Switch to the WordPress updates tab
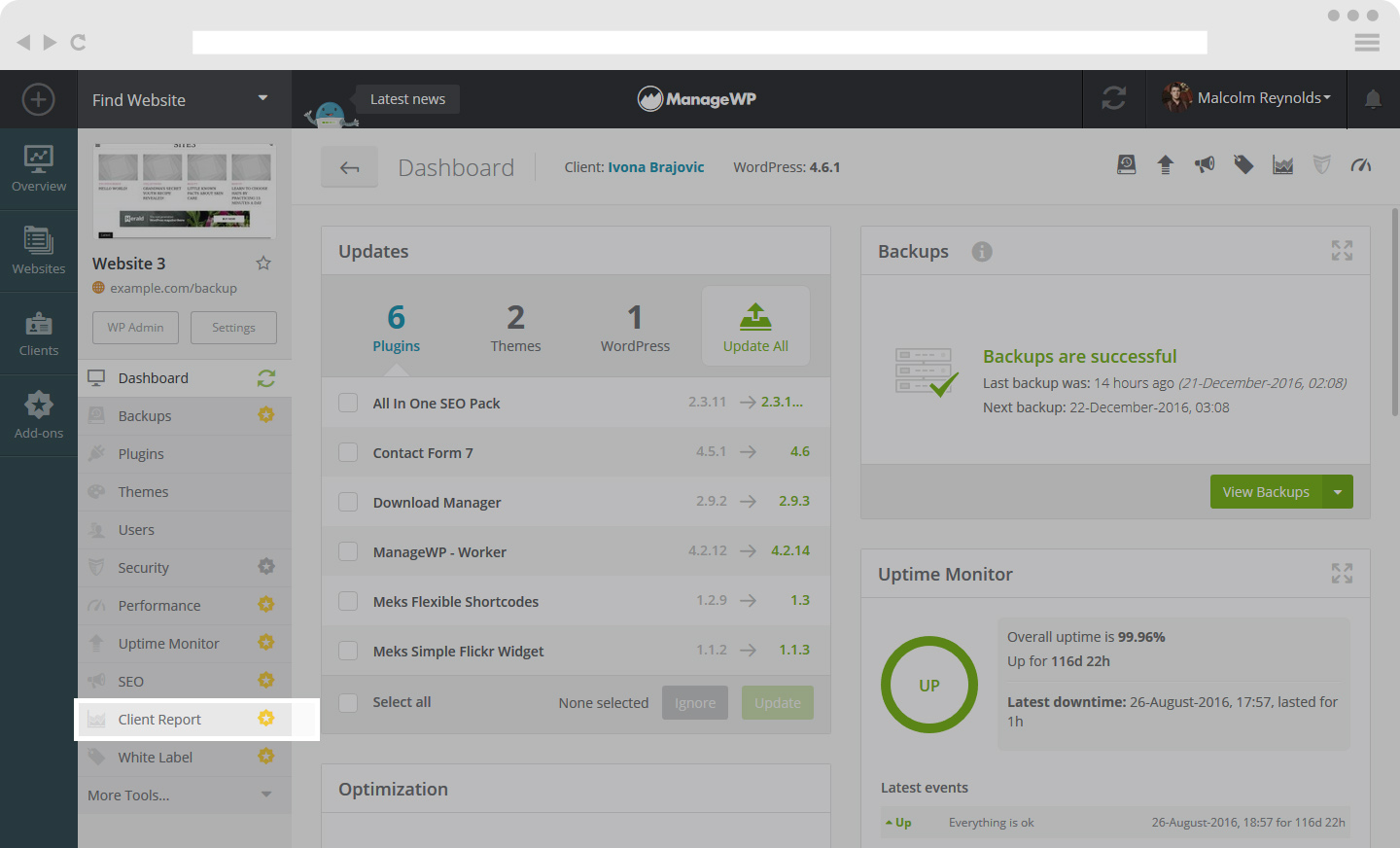This screenshot has width=1400, height=848. pyautogui.click(x=635, y=328)
